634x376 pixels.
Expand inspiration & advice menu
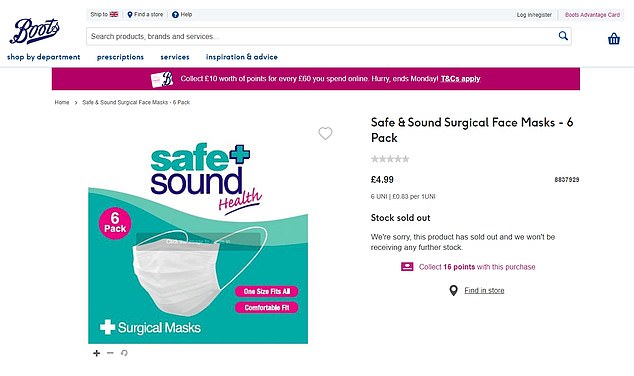[242, 57]
